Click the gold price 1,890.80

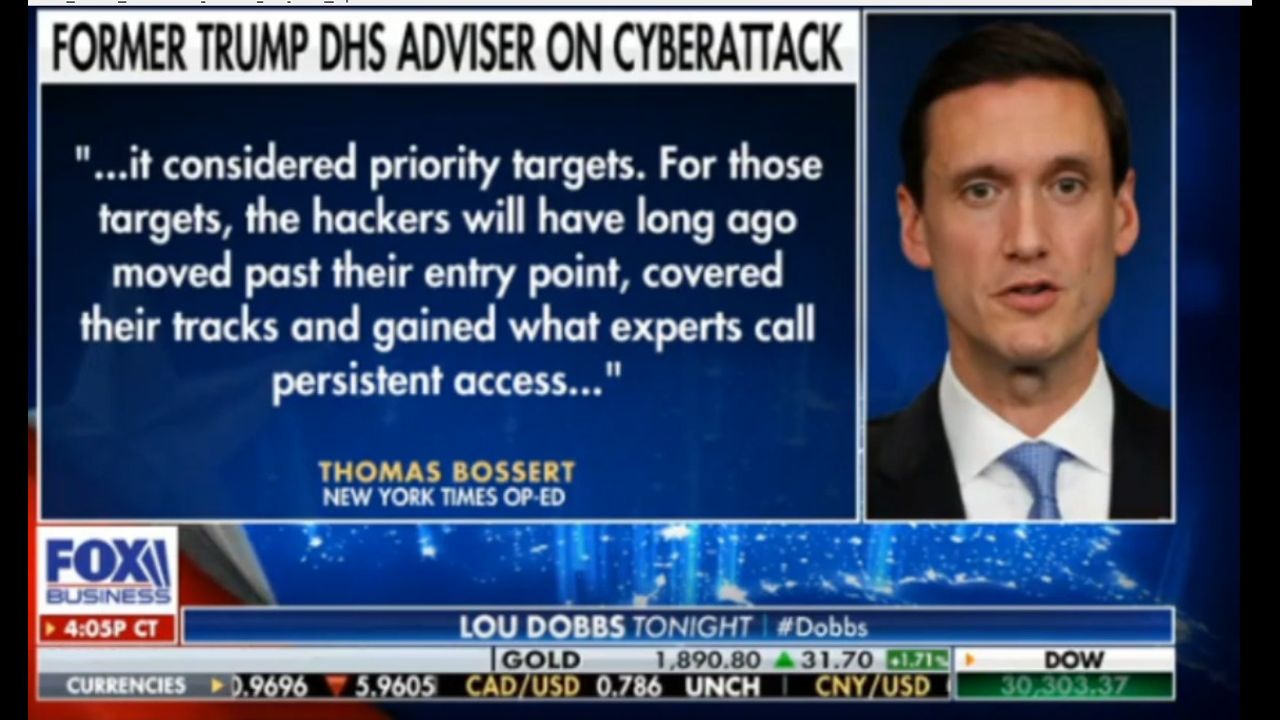coord(707,660)
